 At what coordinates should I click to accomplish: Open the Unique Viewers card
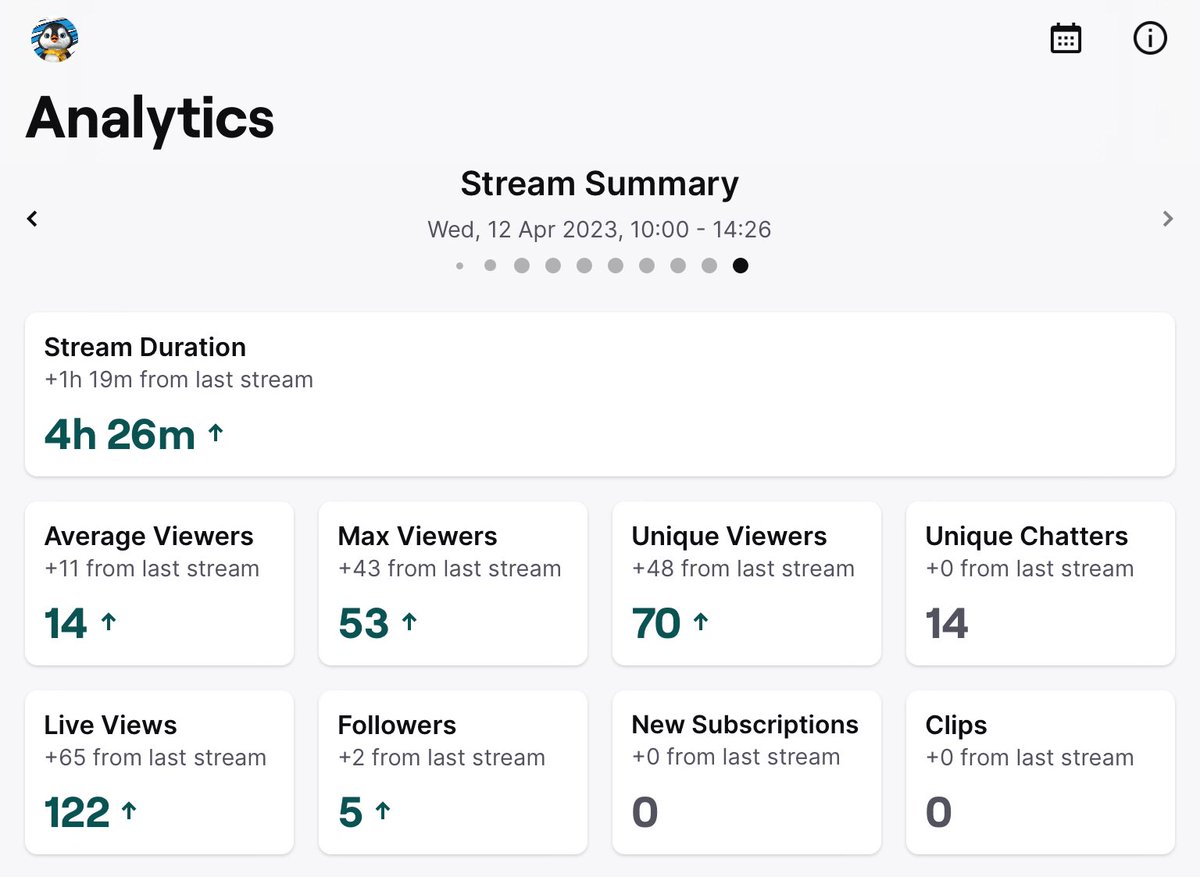747,583
